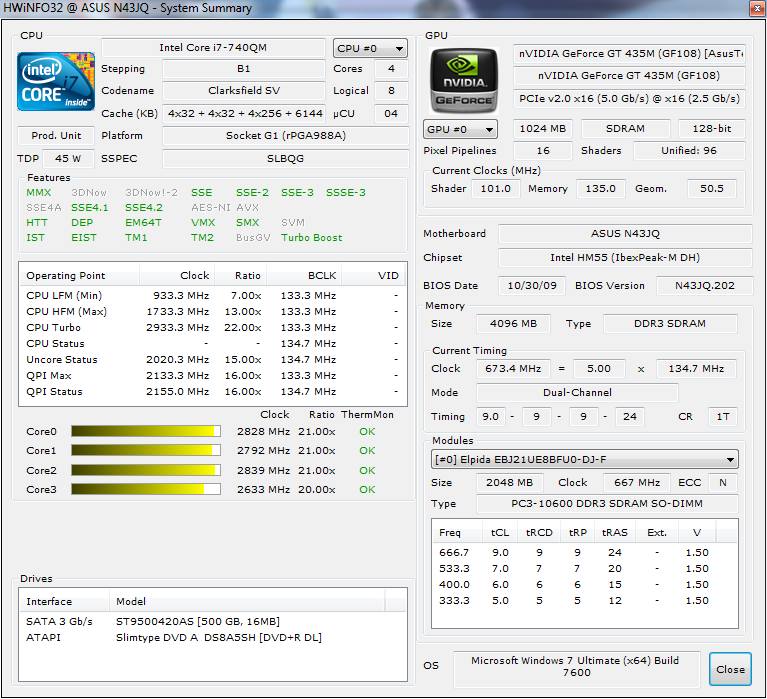Click the PCIe v2.0 x16 bus field
767x699 pixels.
pos(629,99)
